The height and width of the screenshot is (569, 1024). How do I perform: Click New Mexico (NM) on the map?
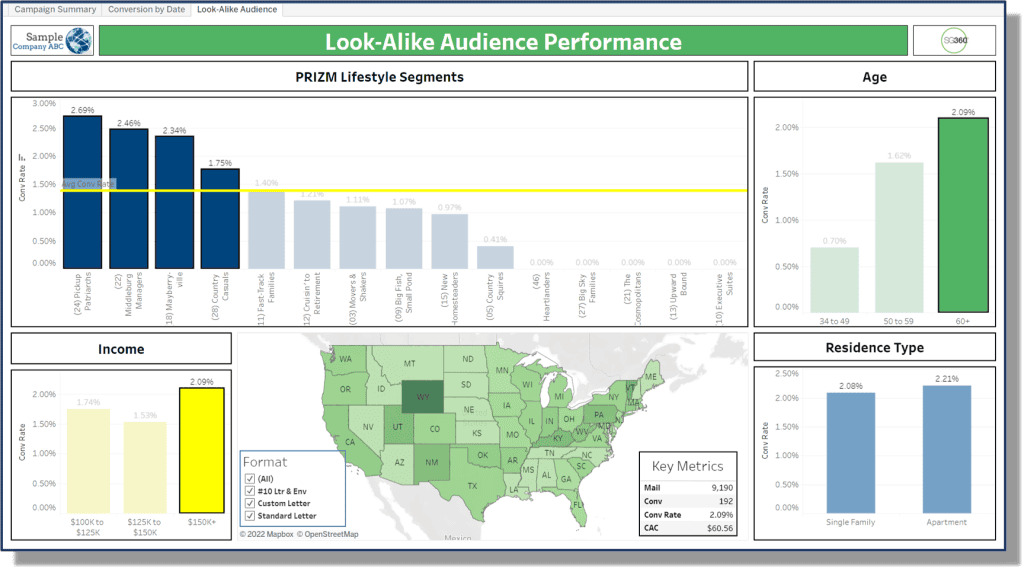click(432, 463)
